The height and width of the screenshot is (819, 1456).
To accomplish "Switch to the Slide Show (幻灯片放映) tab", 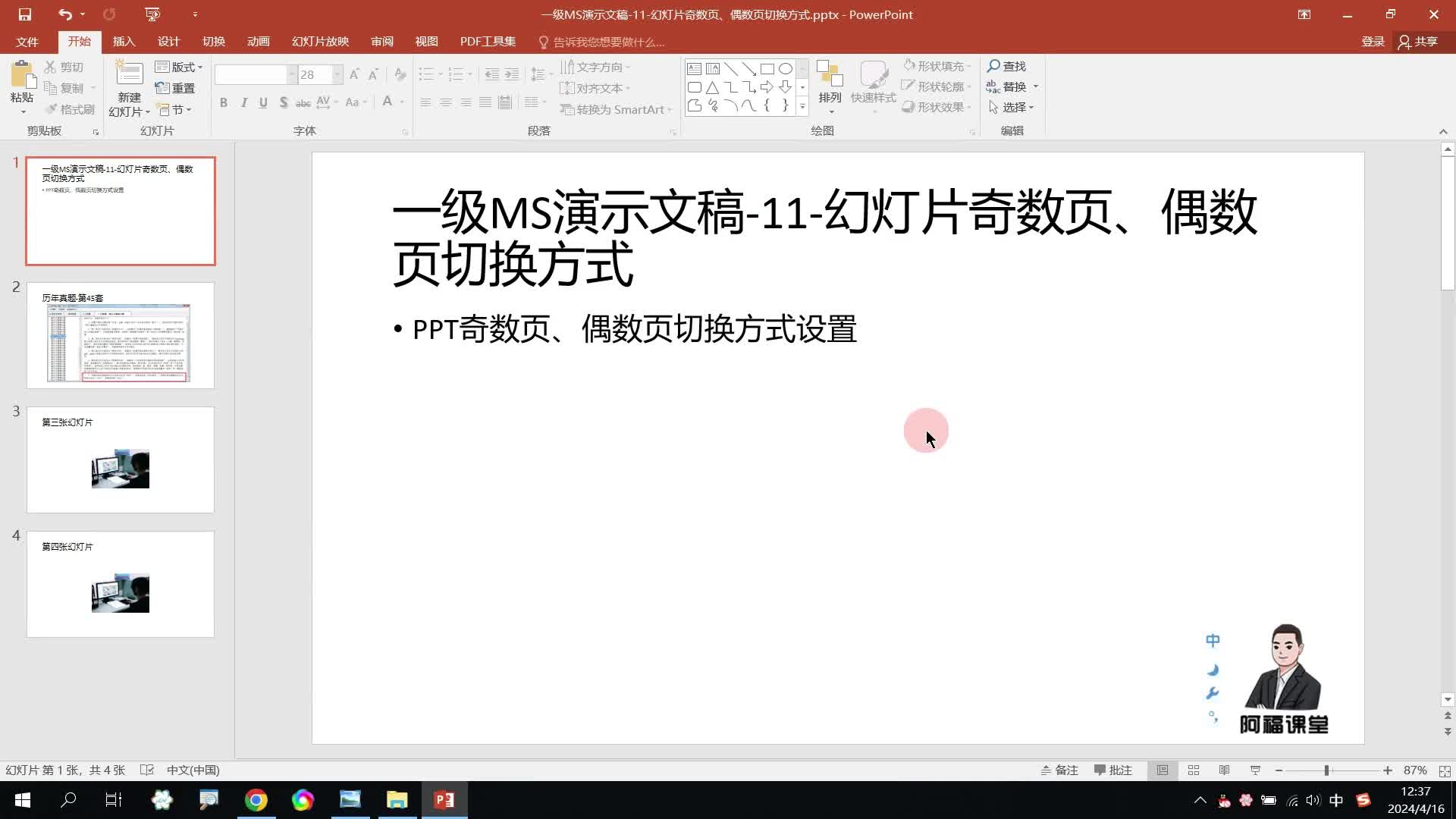I will coord(320,42).
